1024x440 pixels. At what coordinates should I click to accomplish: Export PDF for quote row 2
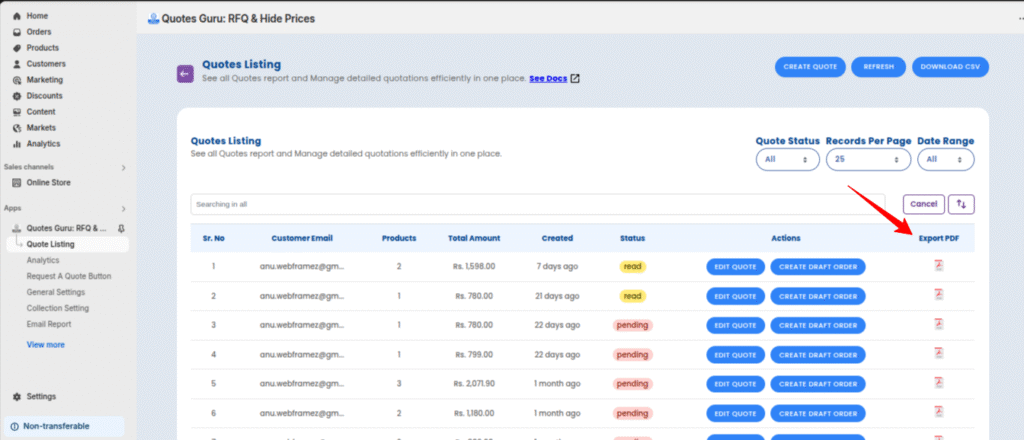938,295
